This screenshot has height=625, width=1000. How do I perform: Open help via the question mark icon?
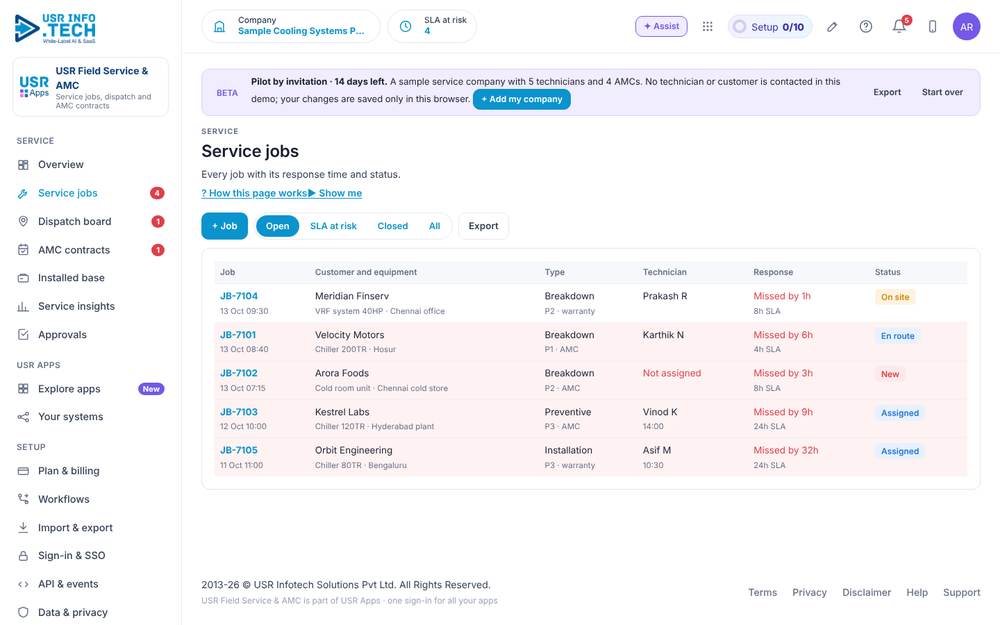(865, 27)
